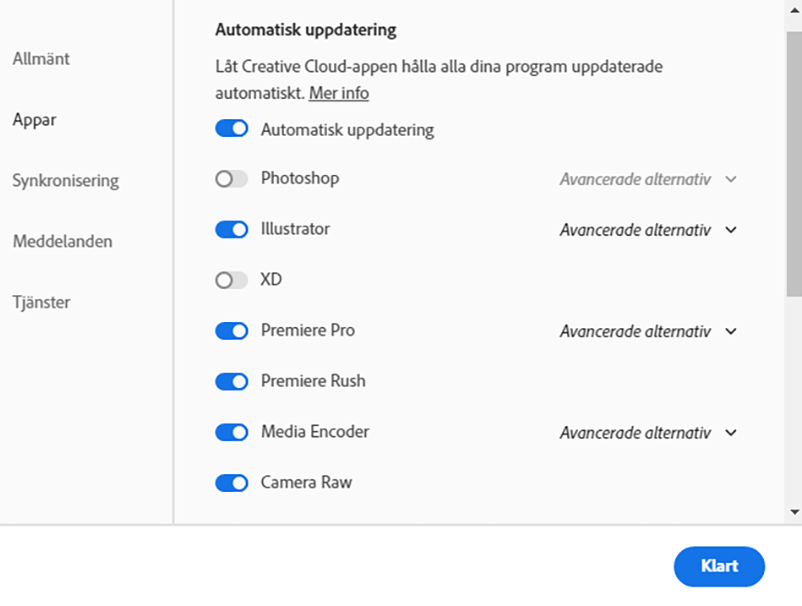802x606 pixels.
Task: Disable Media Encoder auto-update toggle
Action: [231, 432]
